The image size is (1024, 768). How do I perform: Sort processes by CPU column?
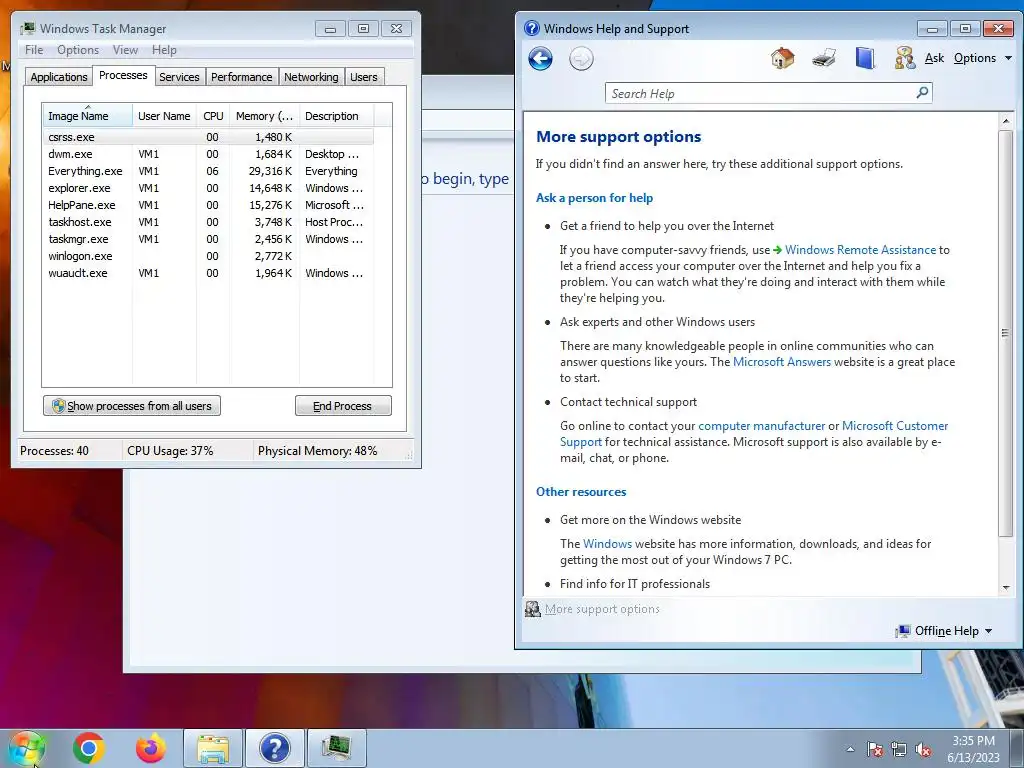213,116
